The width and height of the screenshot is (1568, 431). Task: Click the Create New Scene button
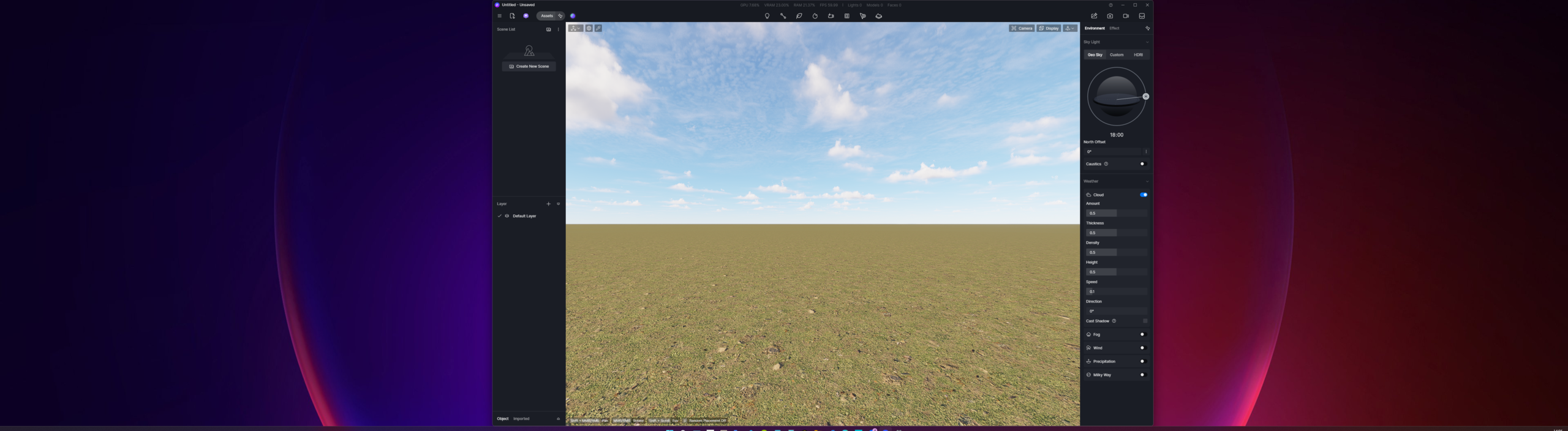point(529,66)
